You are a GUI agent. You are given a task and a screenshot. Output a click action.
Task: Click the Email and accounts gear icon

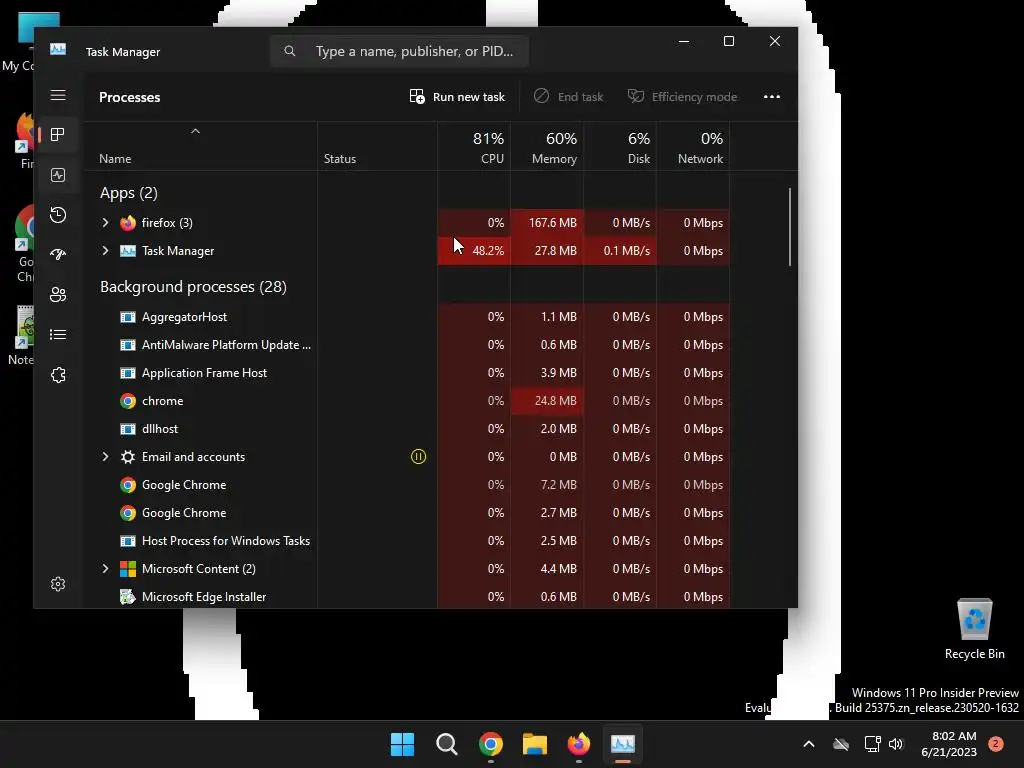[128, 456]
